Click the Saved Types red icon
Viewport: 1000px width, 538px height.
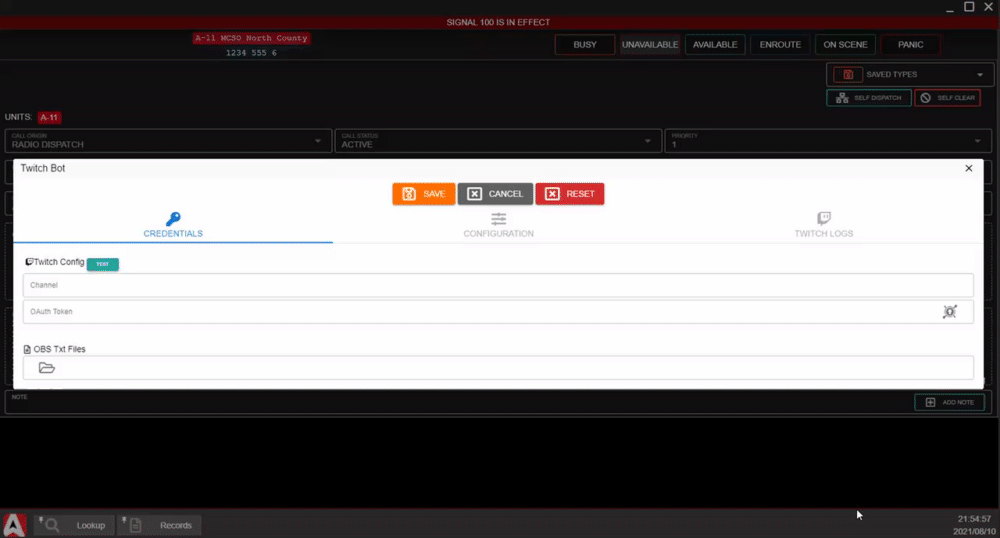coord(848,75)
